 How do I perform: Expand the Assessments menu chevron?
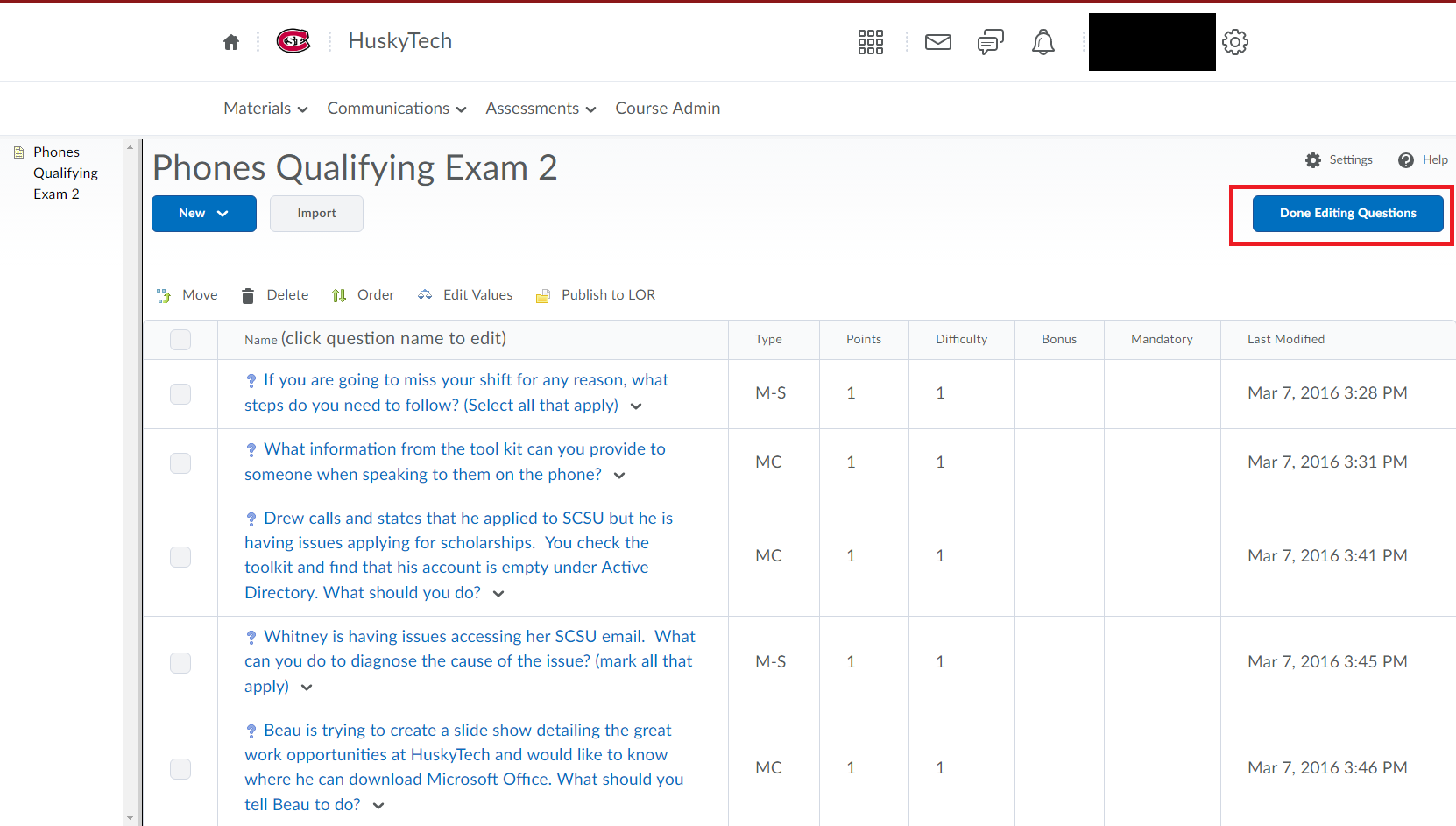(592, 109)
